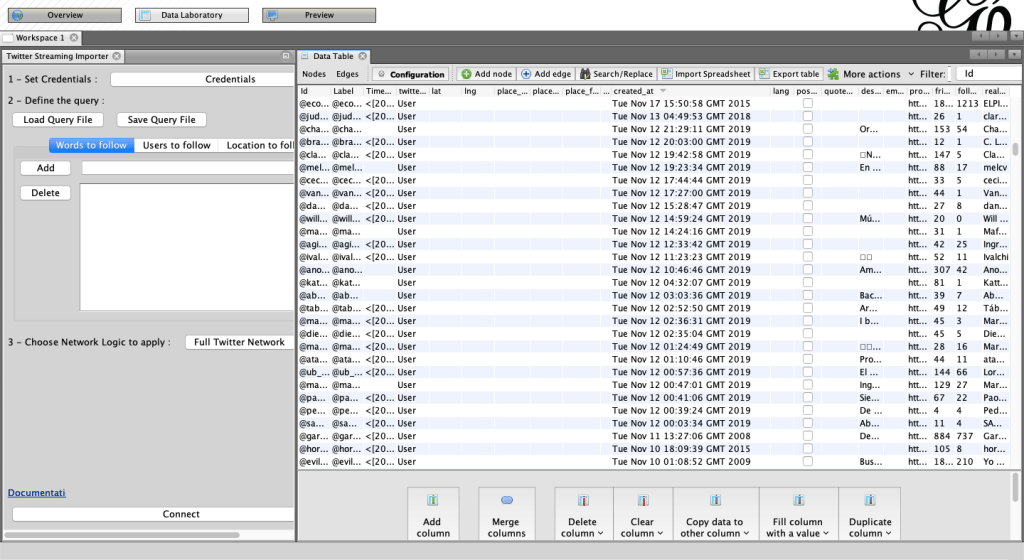Screen dimensions: 1024x560
Task: Switch to Words to follow tab
Action: point(91,145)
